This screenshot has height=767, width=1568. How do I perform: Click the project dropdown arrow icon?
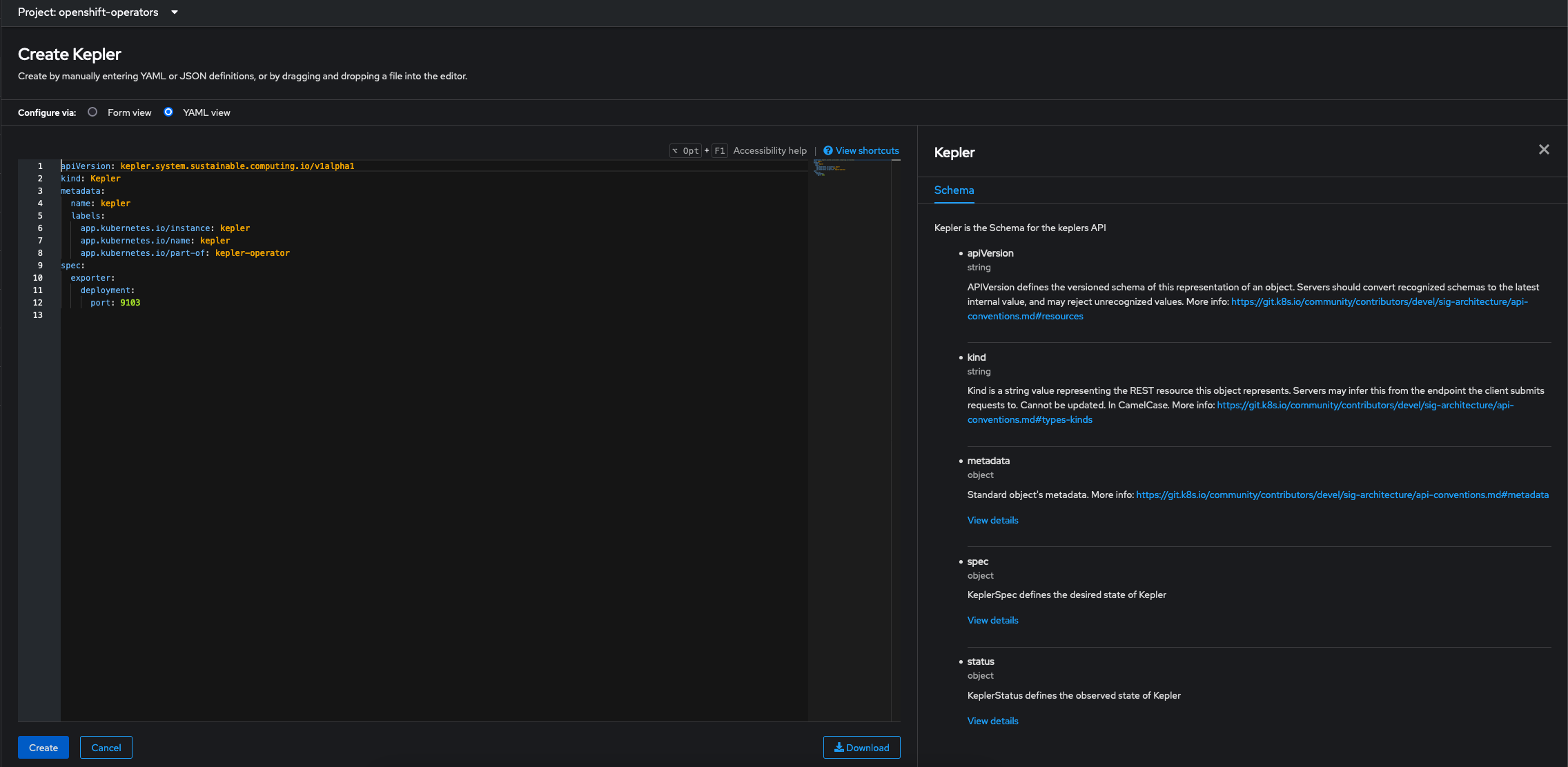pyautogui.click(x=176, y=12)
